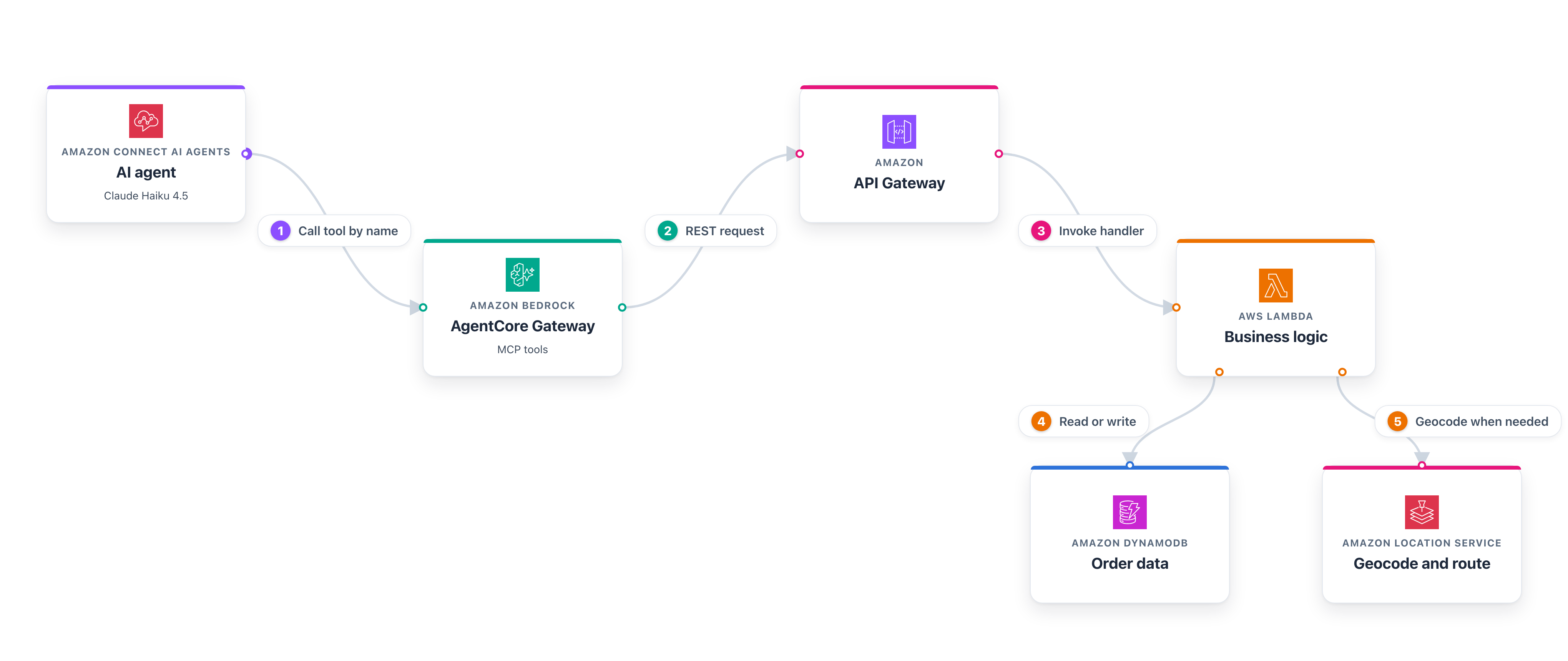Click the Amazon DynamoDB icon

tap(1130, 512)
